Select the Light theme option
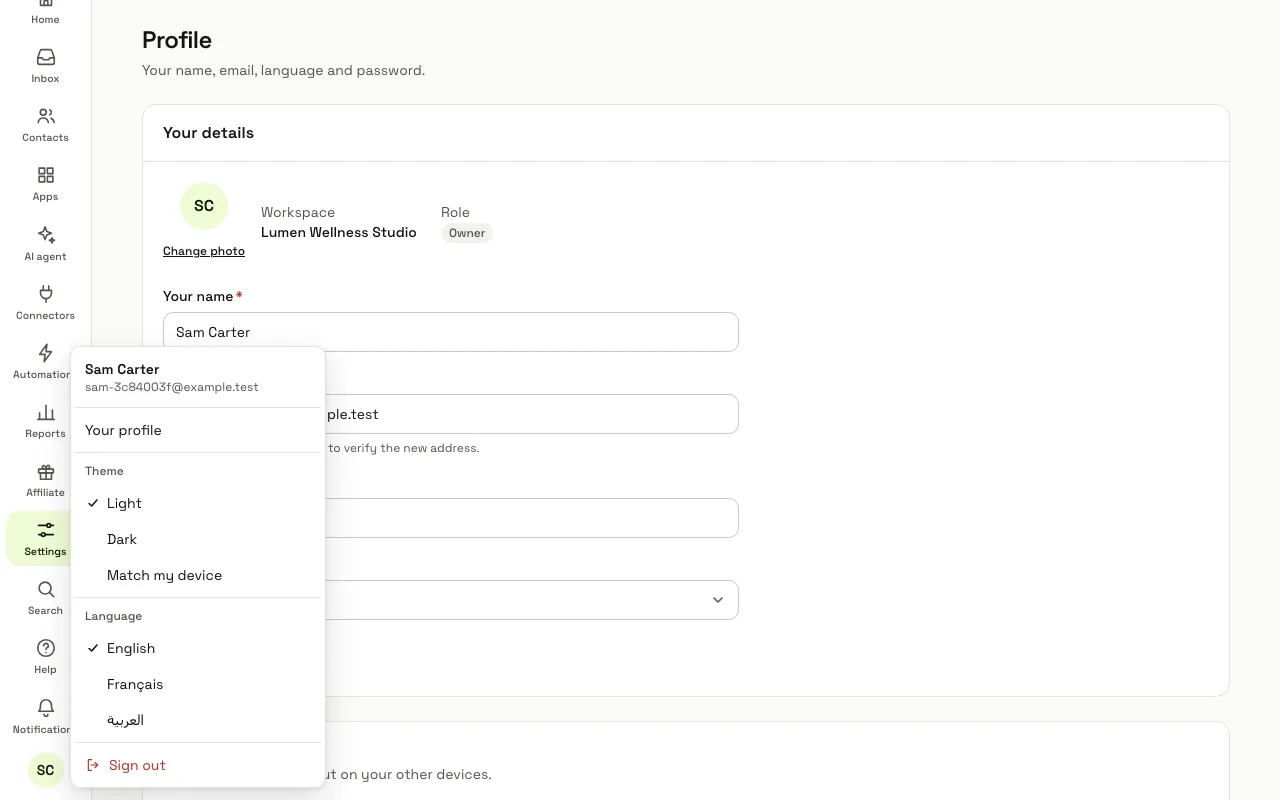 click(198, 503)
